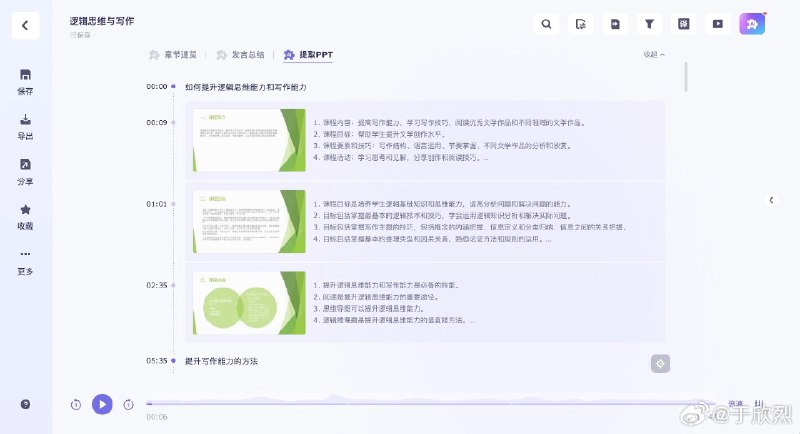The width and height of the screenshot is (800, 434).
Task: Open the slide thumbnail at 00:09
Action: pyautogui.click(x=249, y=140)
